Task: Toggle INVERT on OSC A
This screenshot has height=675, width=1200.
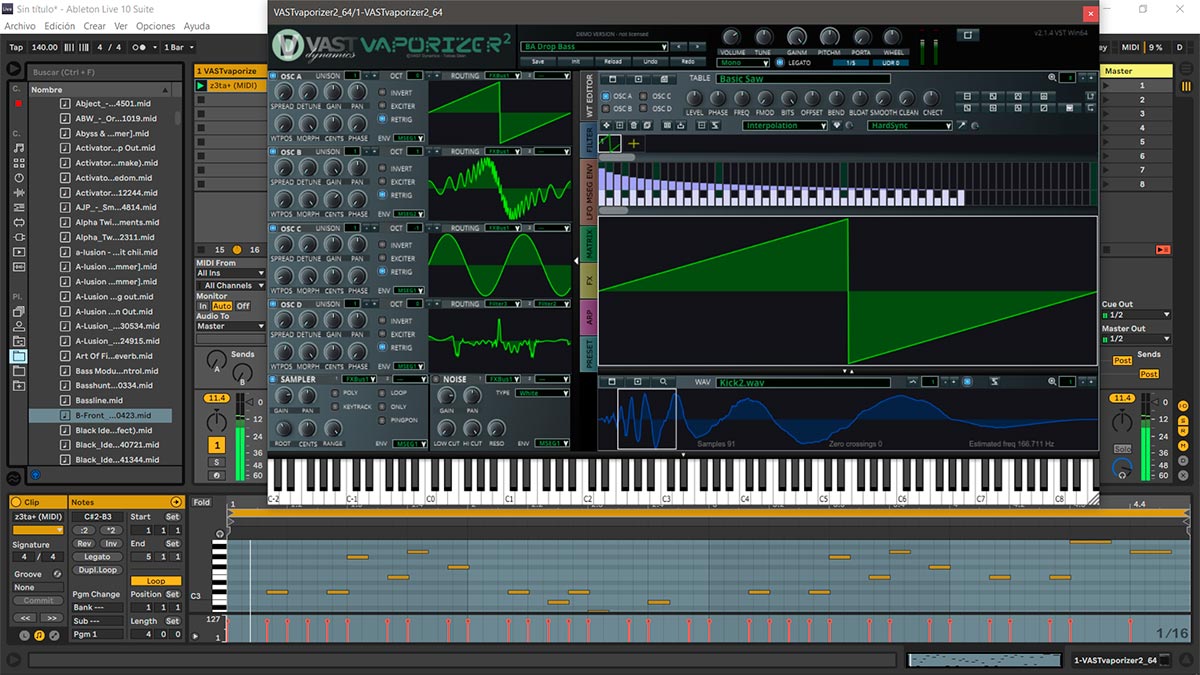Action: pos(382,93)
